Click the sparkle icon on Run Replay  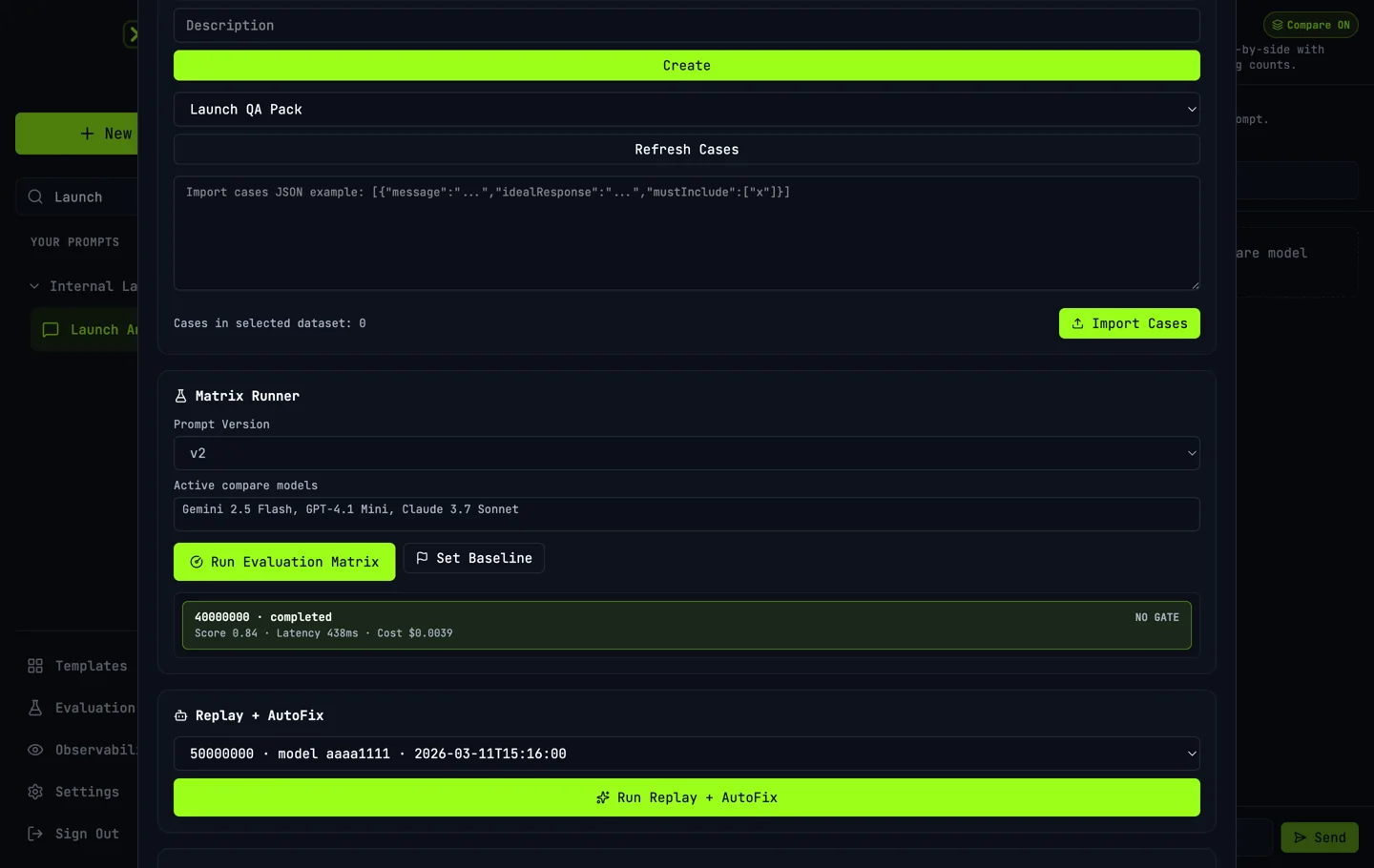click(603, 797)
